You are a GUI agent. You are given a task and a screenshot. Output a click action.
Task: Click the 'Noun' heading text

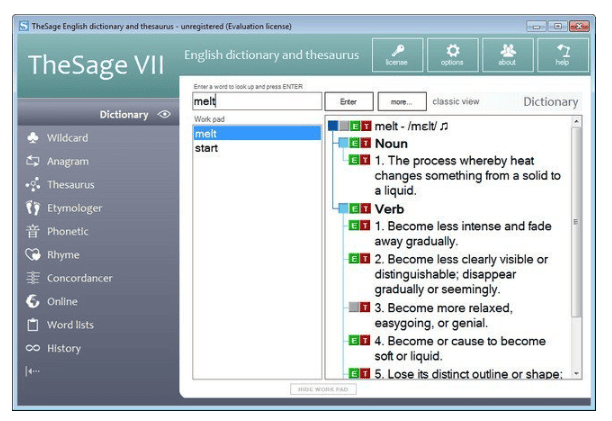coord(391,144)
